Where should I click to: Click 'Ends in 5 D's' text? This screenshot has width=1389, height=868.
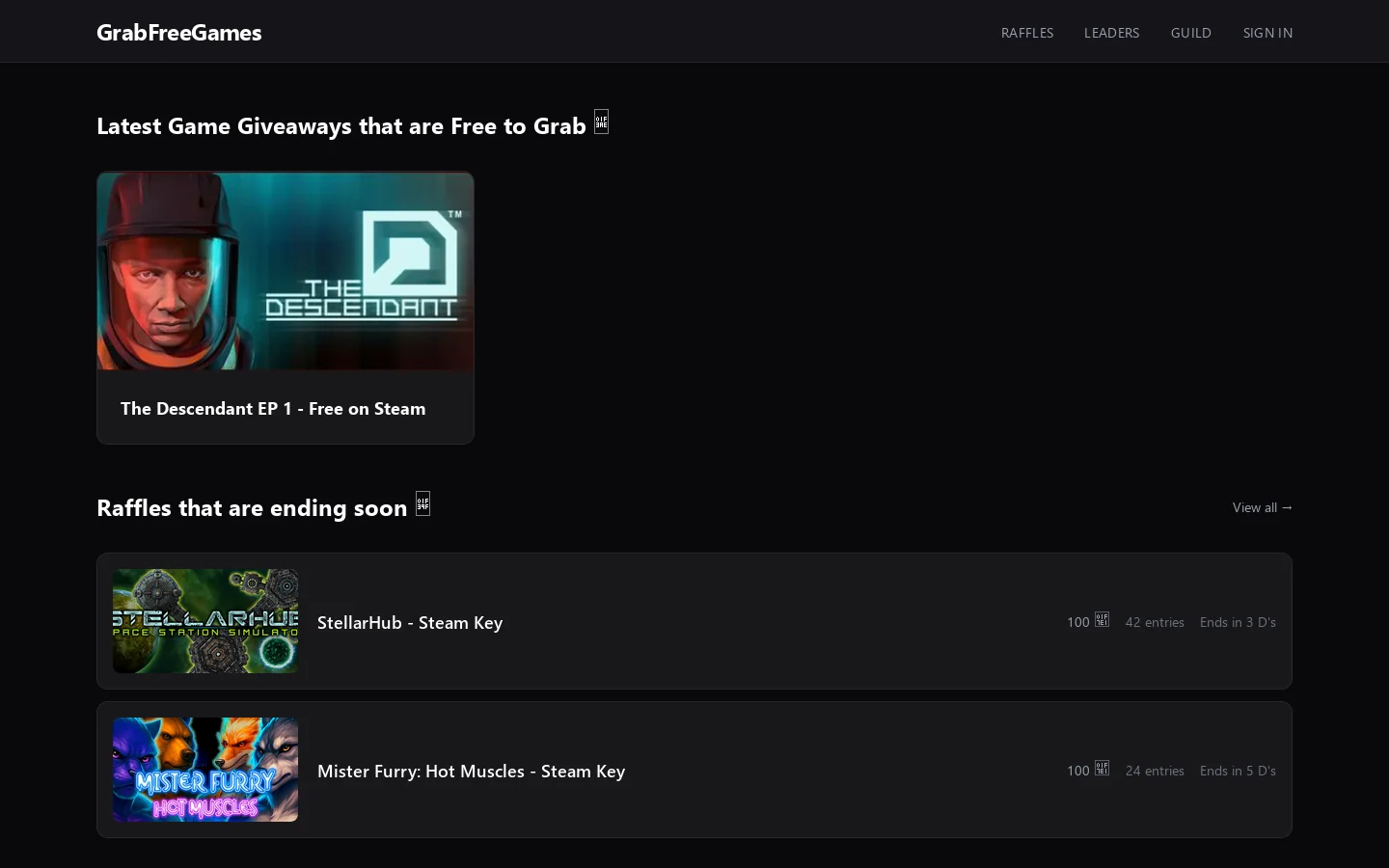click(x=1238, y=771)
